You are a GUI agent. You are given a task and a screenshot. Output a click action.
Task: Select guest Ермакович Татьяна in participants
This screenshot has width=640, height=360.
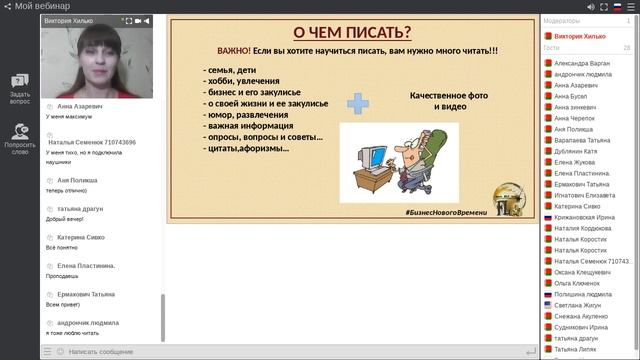[x=581, y=184]
